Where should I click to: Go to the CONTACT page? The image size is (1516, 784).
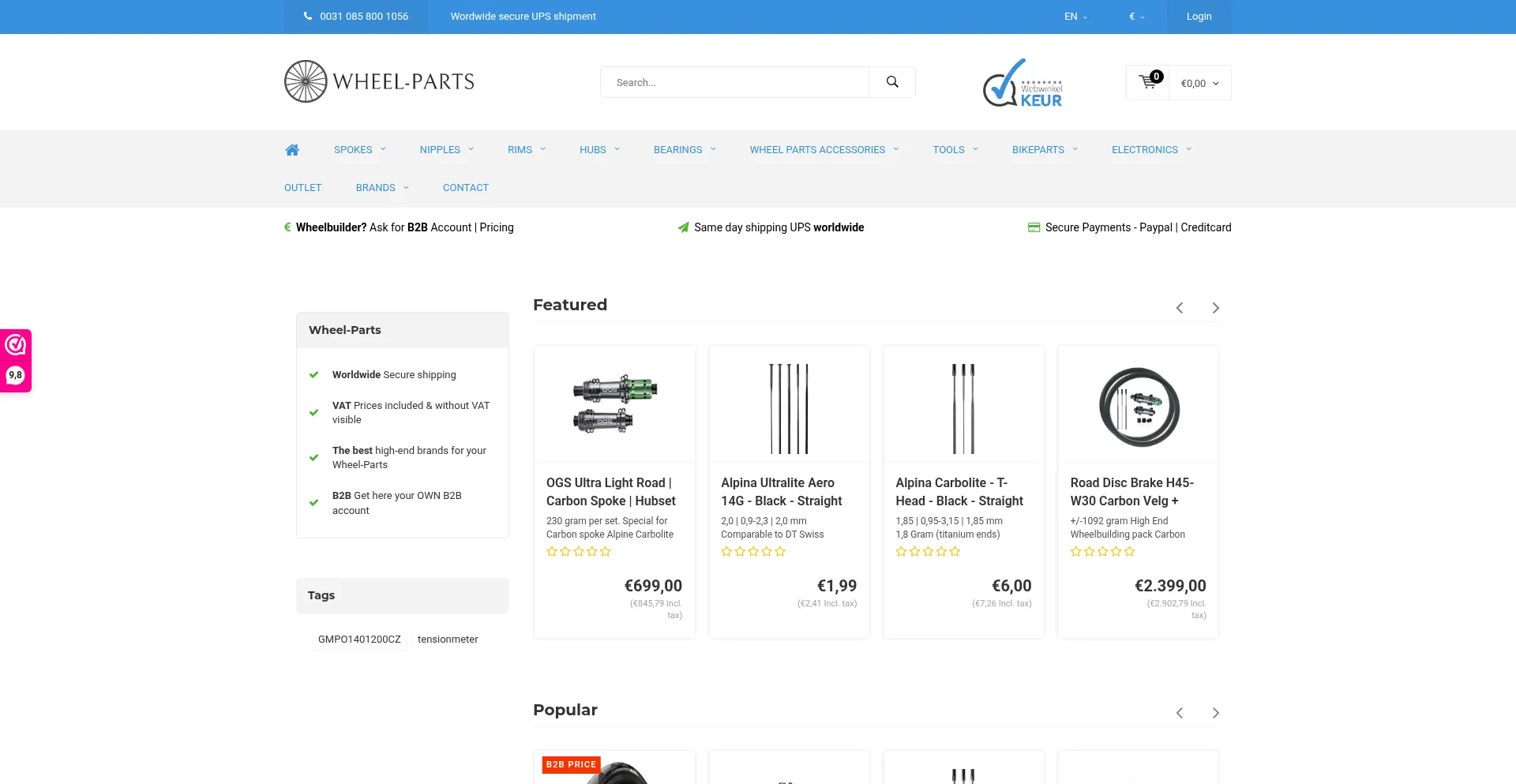coord(466,188)
